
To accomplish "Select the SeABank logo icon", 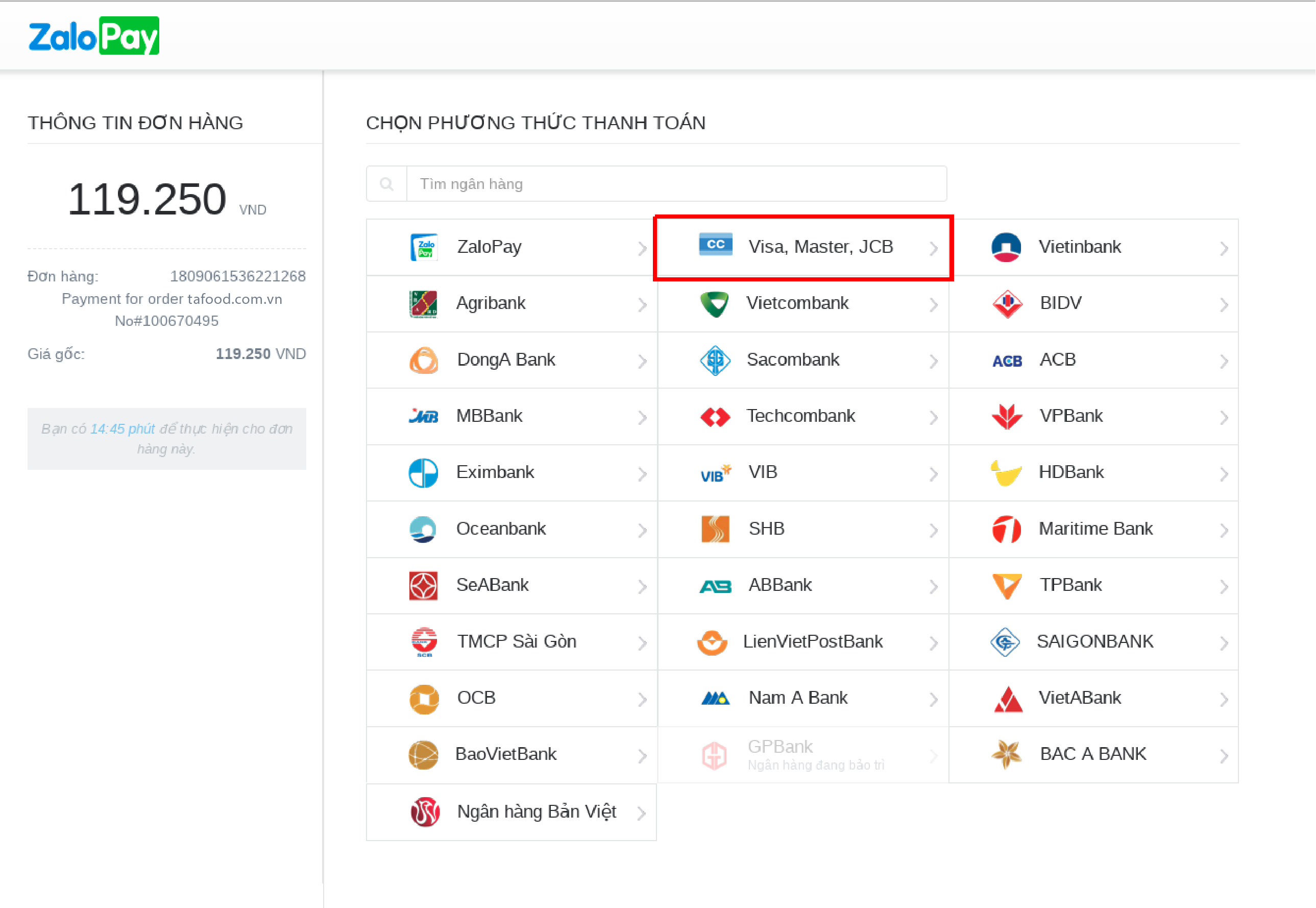I will tap(424, 586).
